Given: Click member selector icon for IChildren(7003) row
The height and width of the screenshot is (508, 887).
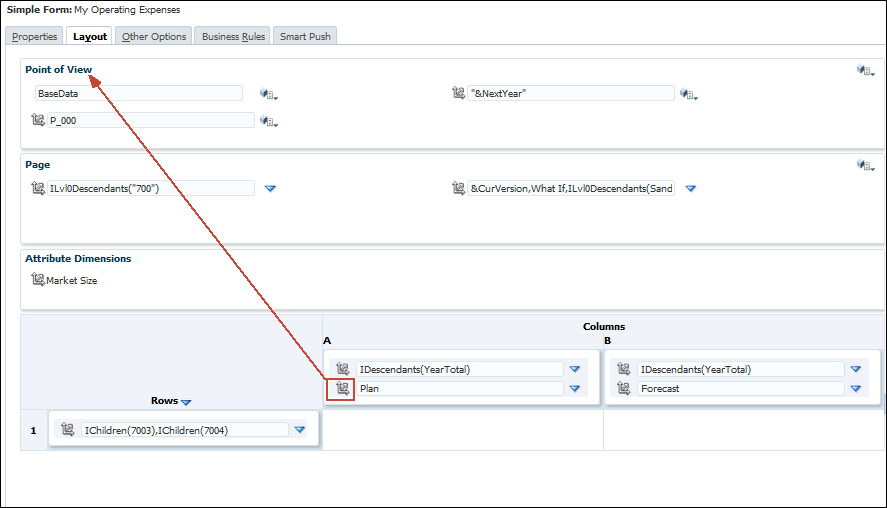Looking at the screenshot, I should pos(67,429).
